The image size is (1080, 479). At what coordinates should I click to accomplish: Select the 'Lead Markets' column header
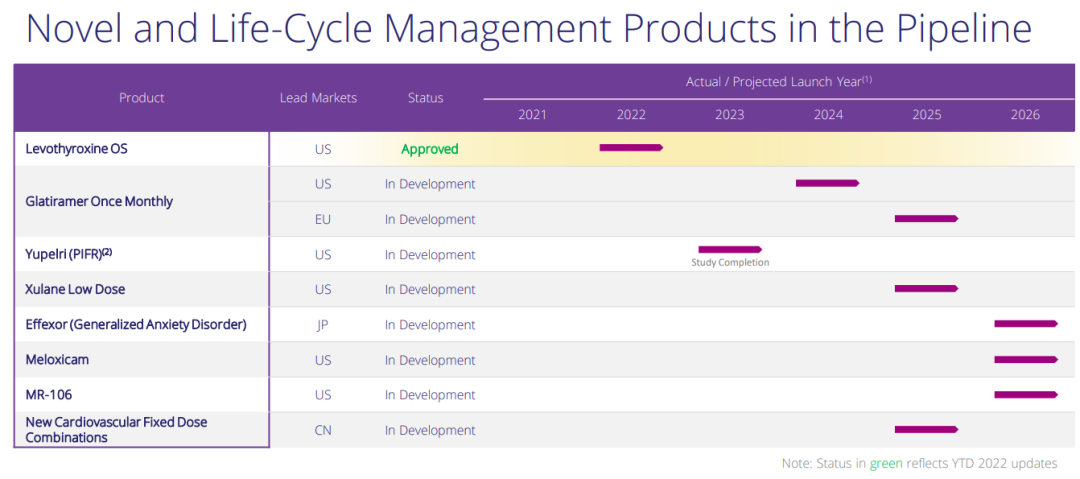click(318, 98)
